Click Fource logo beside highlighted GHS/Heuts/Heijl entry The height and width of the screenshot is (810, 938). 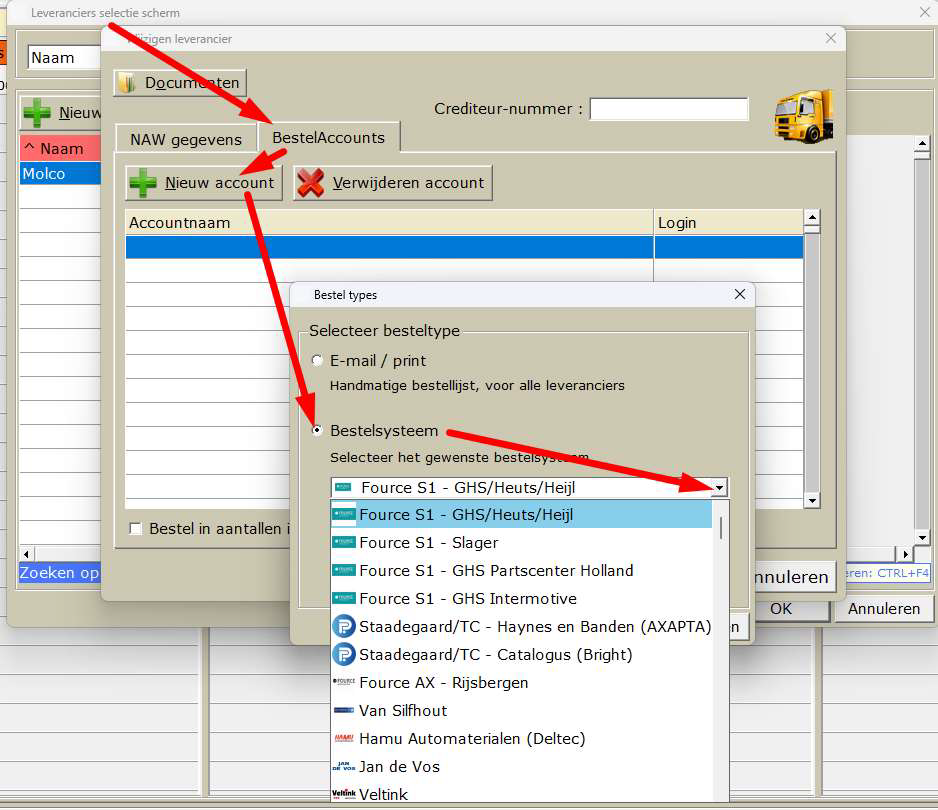click(344, 514)
